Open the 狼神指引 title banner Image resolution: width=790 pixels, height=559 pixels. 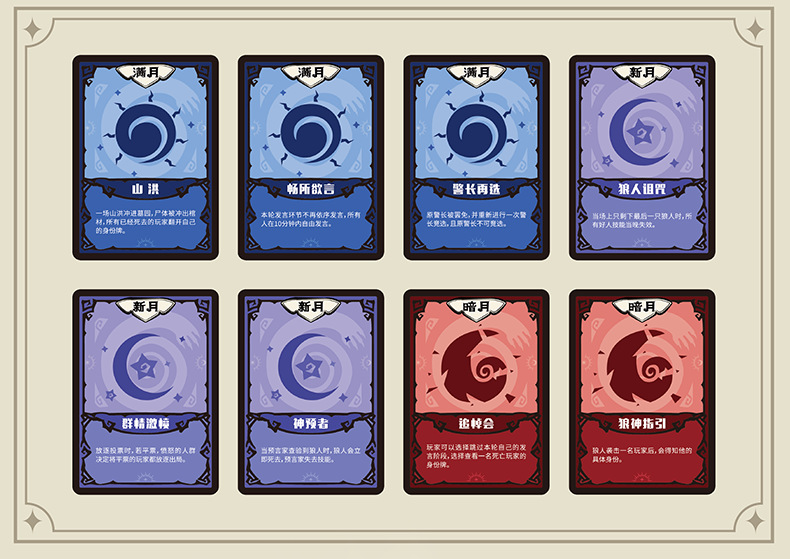(x=642, y=423)
